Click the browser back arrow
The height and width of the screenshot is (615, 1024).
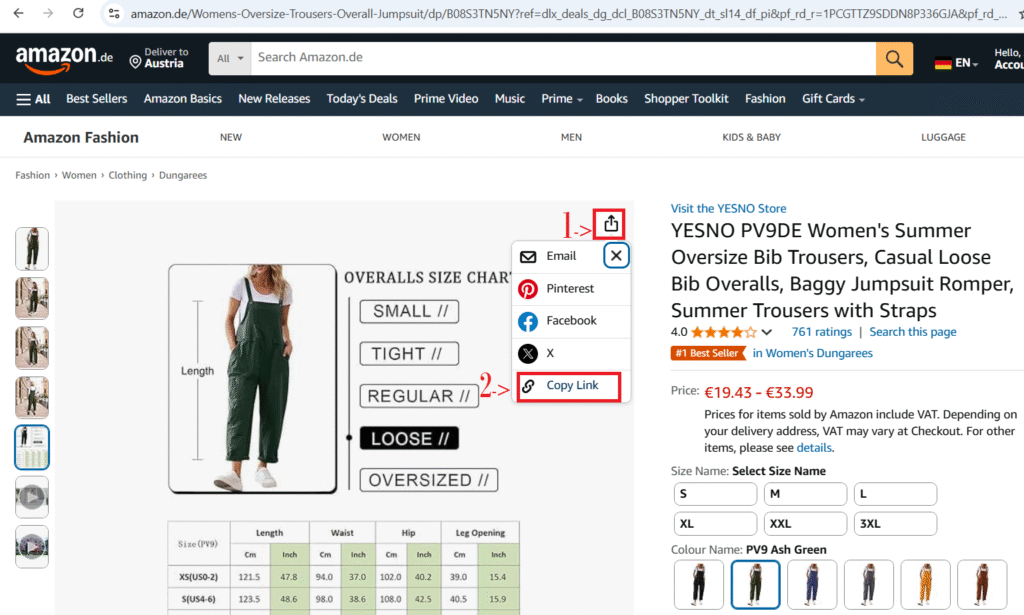click(18, 13)
